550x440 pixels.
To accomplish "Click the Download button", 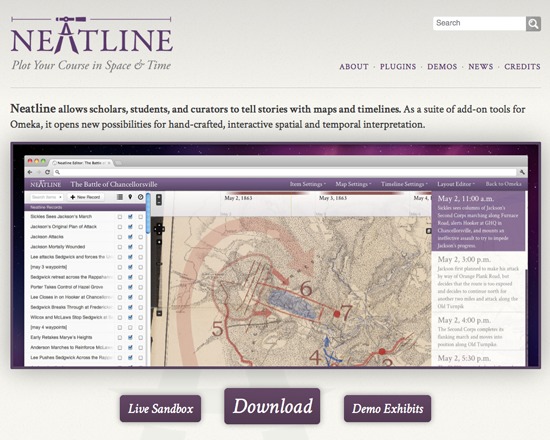I will pos(272,406).
